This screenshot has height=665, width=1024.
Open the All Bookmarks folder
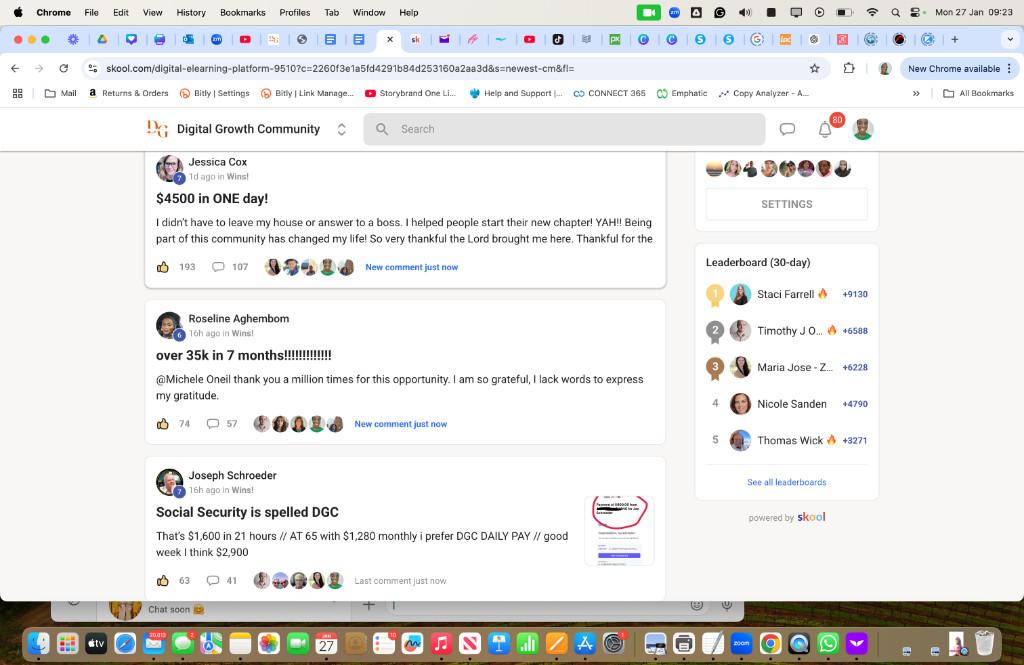978,93
